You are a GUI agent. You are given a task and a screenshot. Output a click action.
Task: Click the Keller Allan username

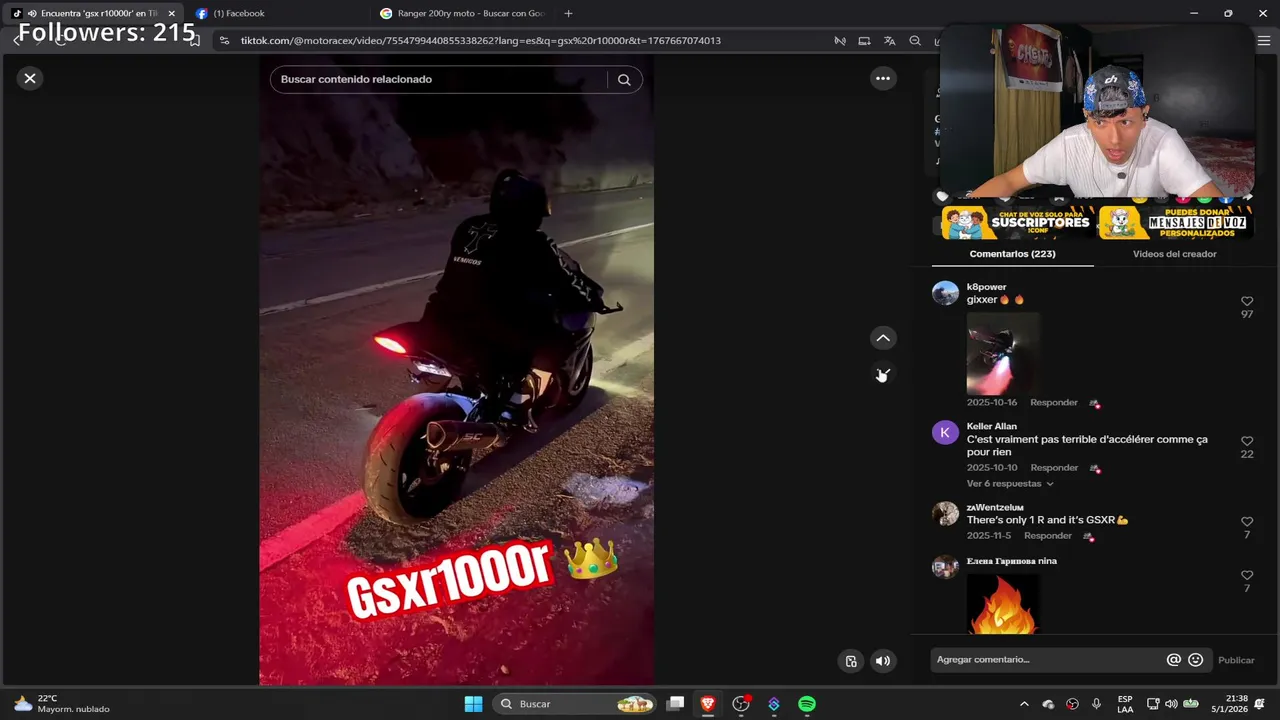point(991,426)
